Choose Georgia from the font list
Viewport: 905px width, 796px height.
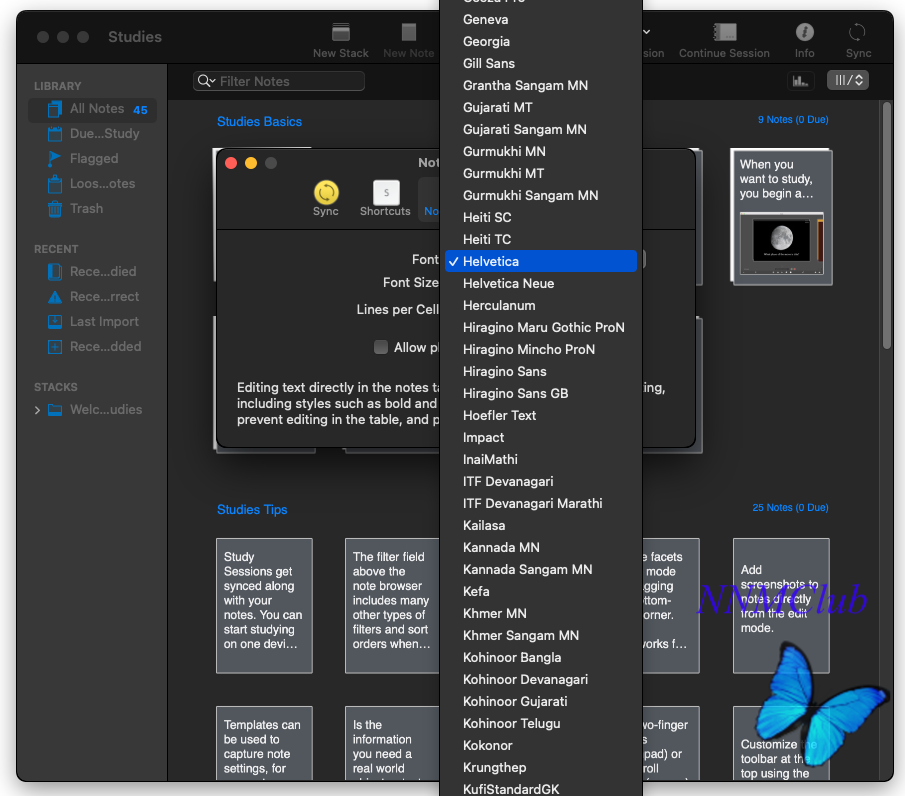541,42
